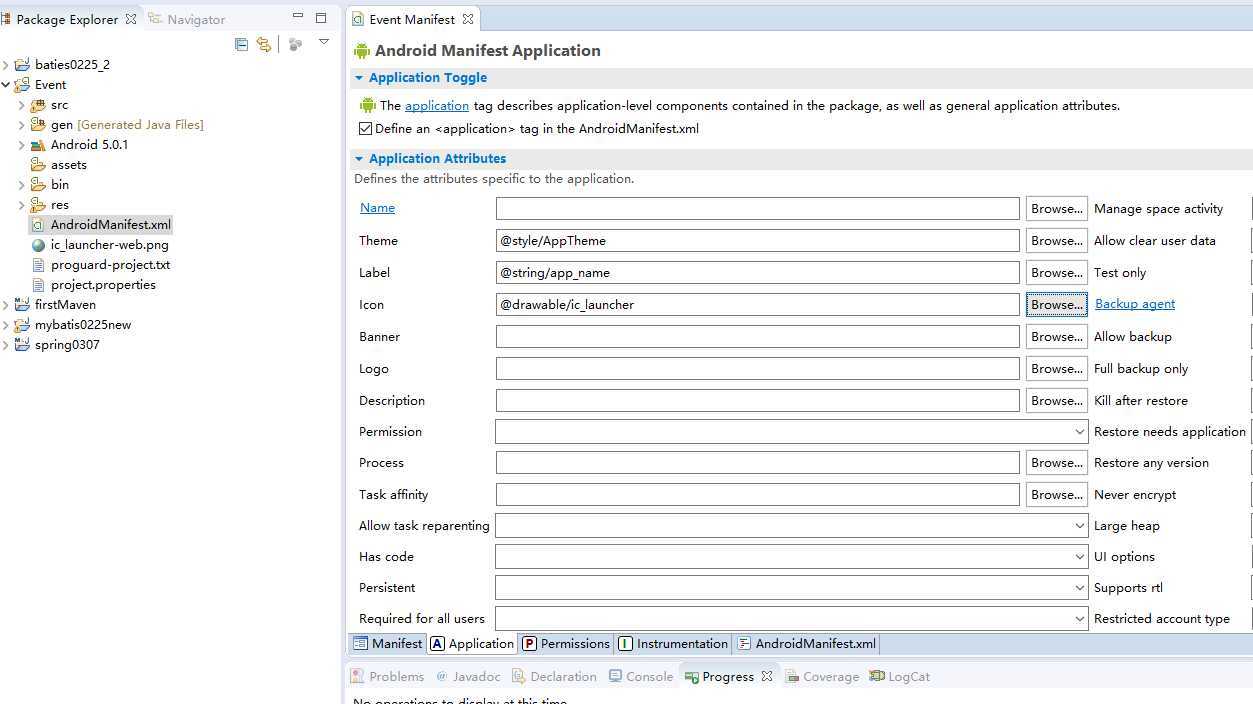Browse for the Logo attribute

[x=1057, y=369]
